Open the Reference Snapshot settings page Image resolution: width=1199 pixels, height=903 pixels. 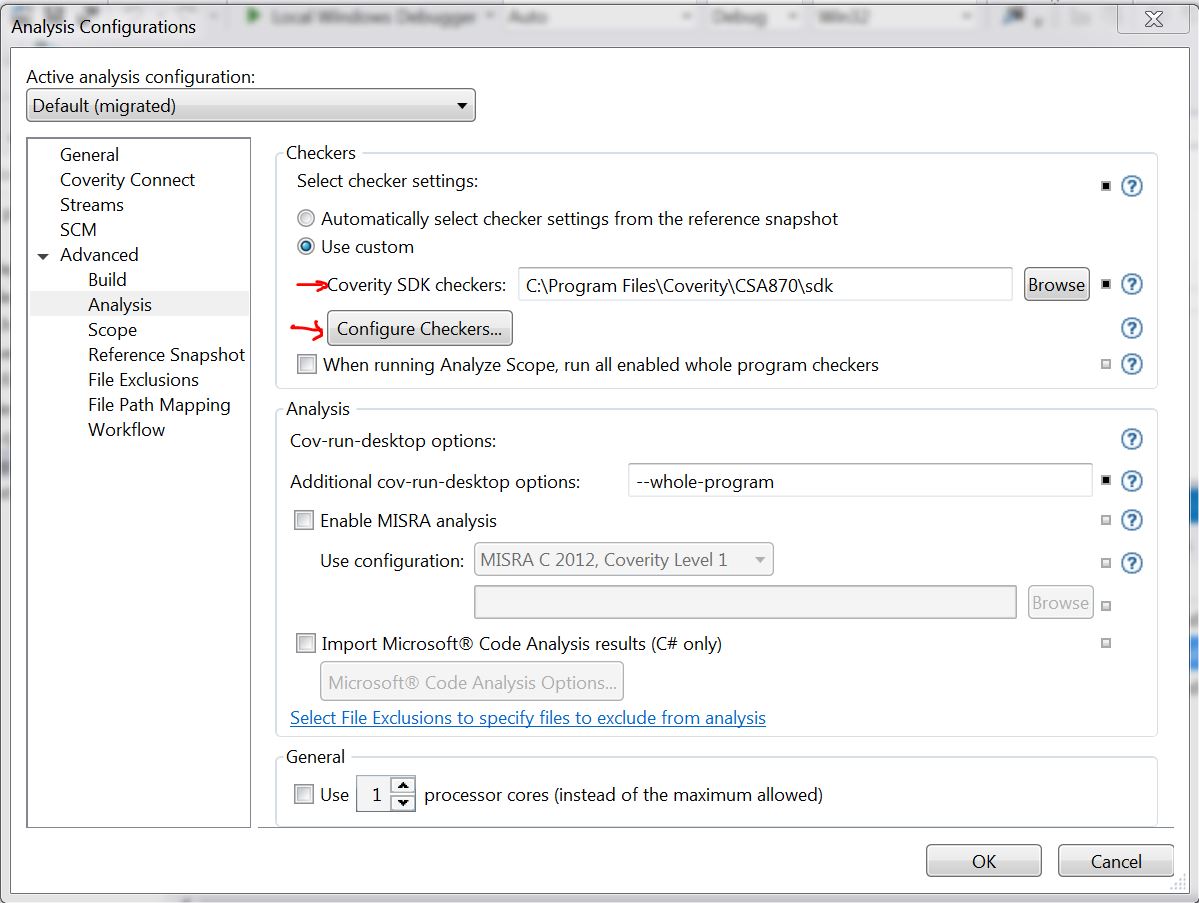click(166, 355)
